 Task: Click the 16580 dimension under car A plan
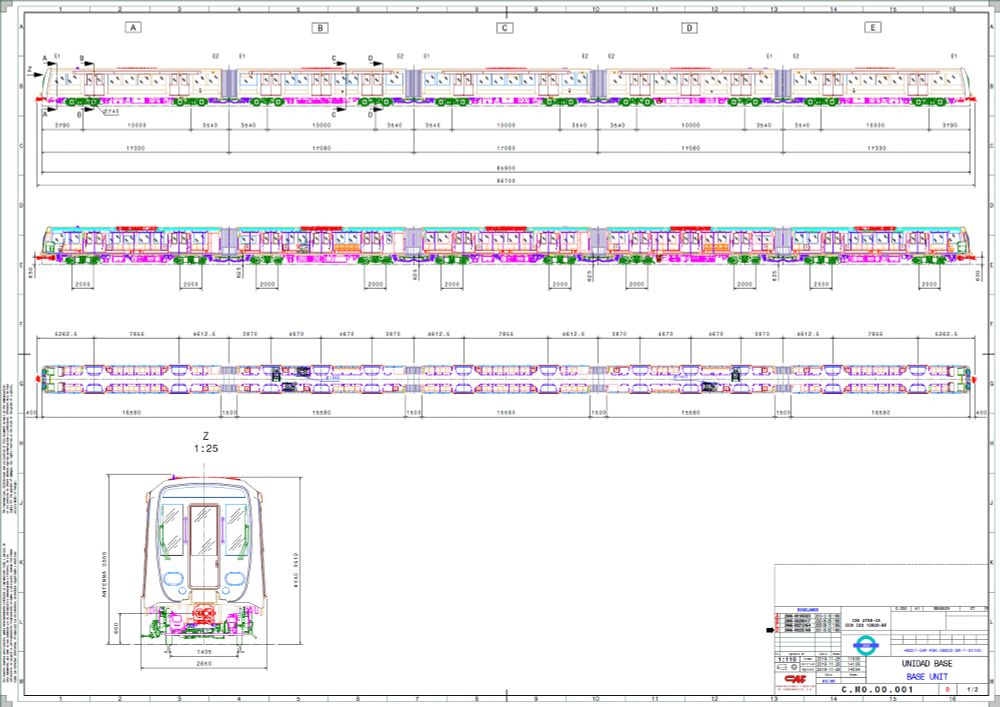pos(131,413)
